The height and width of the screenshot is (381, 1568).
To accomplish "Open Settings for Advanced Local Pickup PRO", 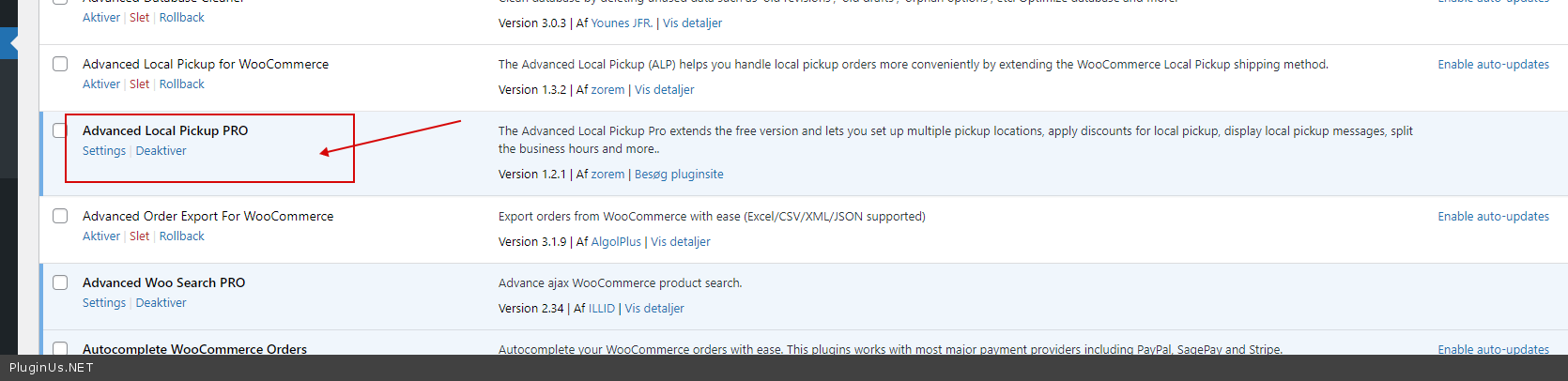I will point(103,151).
